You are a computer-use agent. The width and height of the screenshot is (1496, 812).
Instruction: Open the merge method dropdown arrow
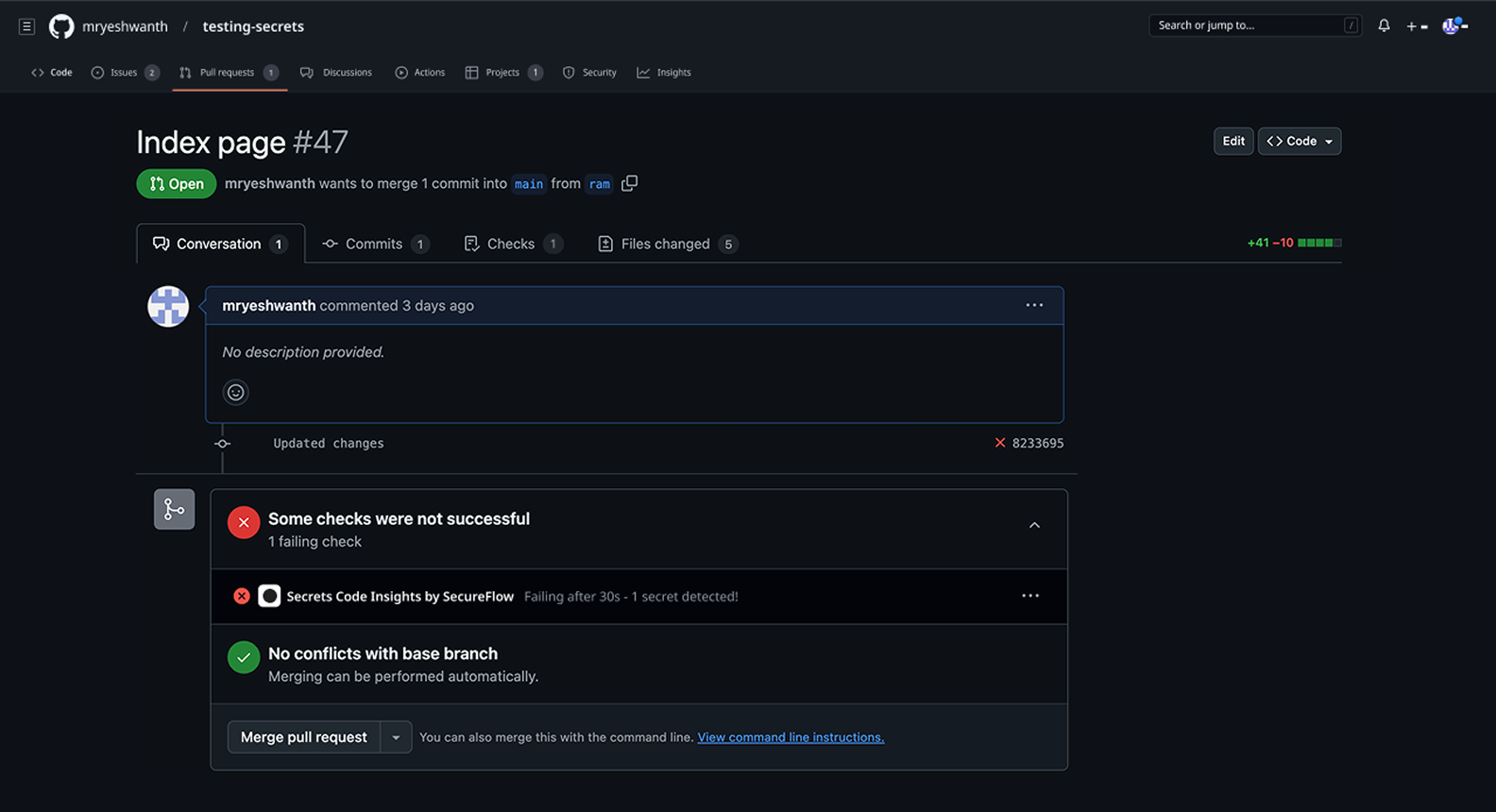[x=396, y=737]
